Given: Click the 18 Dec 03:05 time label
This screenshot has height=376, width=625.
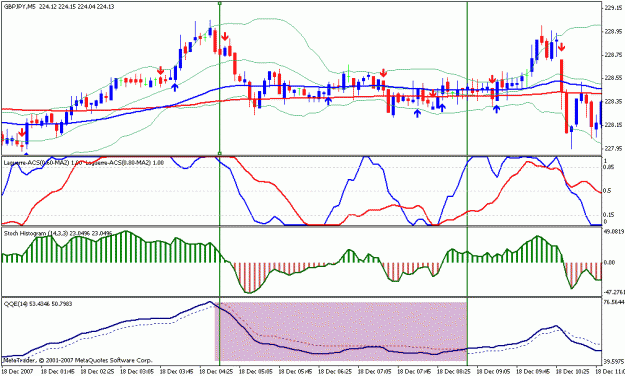Looking at the screenshot, I should 137,371.
